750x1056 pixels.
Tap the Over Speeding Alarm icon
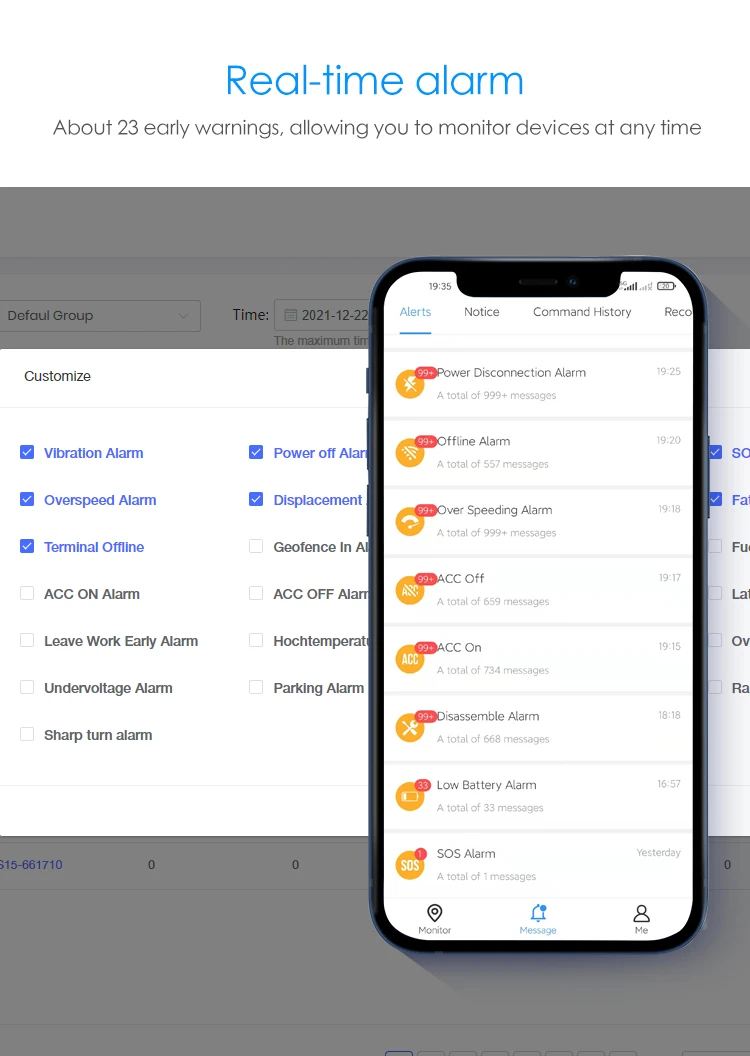pyautogui.click(x=410, y=522)
